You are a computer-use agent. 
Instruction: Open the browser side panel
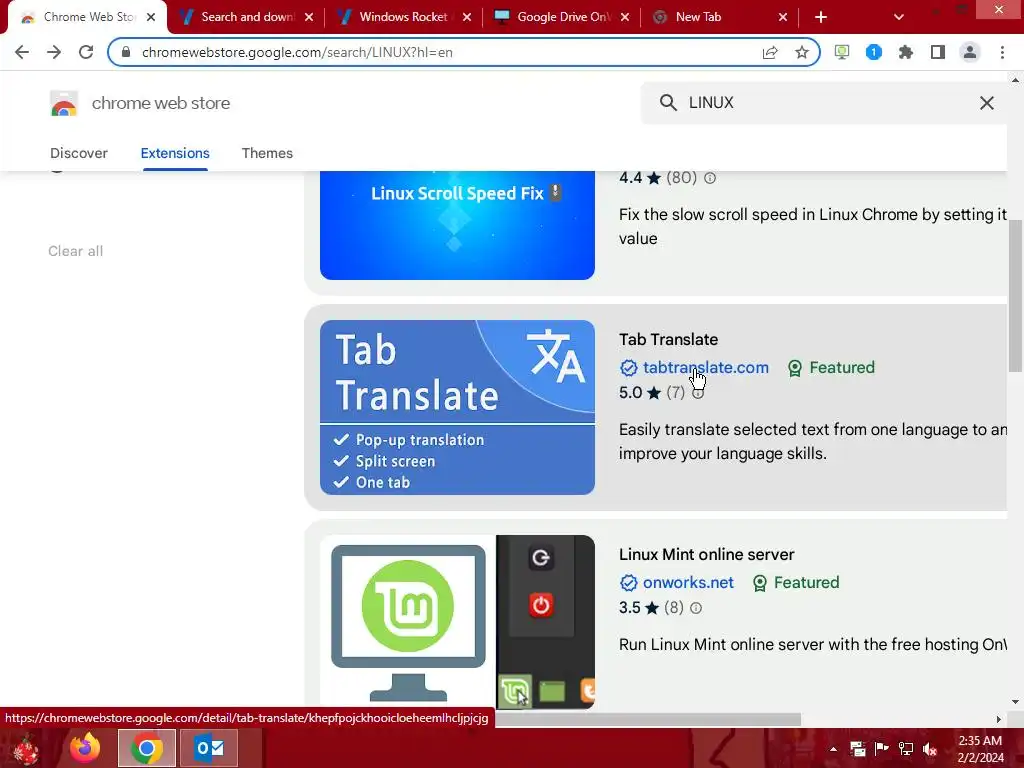tap(938, 52)
